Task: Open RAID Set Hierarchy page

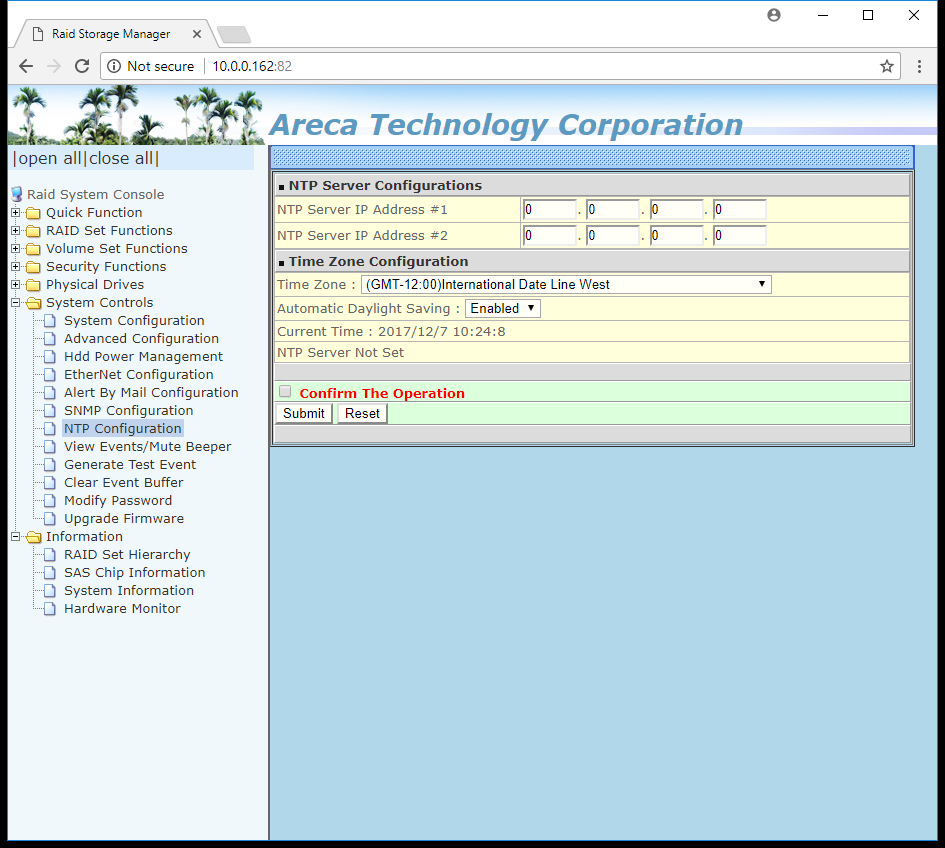Action: coord(127,554)
